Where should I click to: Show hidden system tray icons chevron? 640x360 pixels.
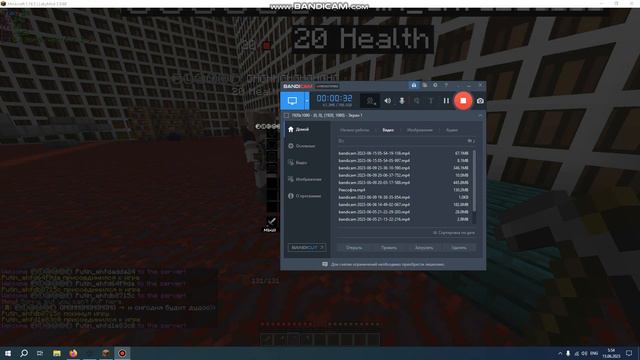click(x=560, y=353)
